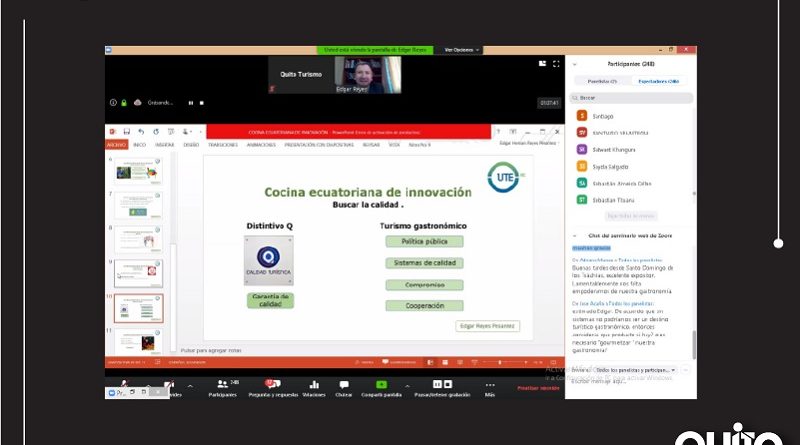Switch video layout view icon
The width and height of the screenshot is (800, 445).
(x=542, y=64)
